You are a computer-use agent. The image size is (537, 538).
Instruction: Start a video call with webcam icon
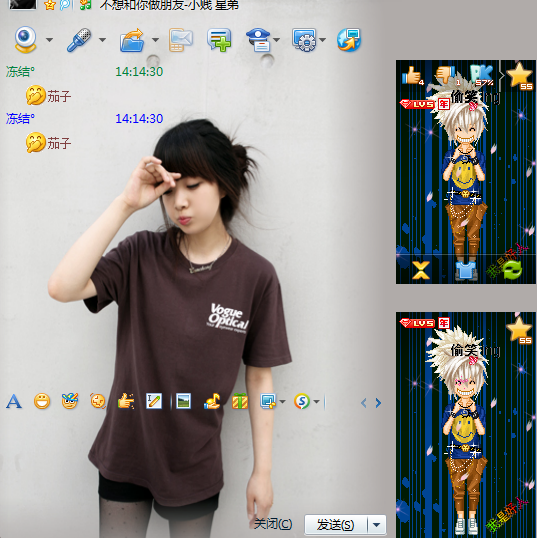(25, 39)
